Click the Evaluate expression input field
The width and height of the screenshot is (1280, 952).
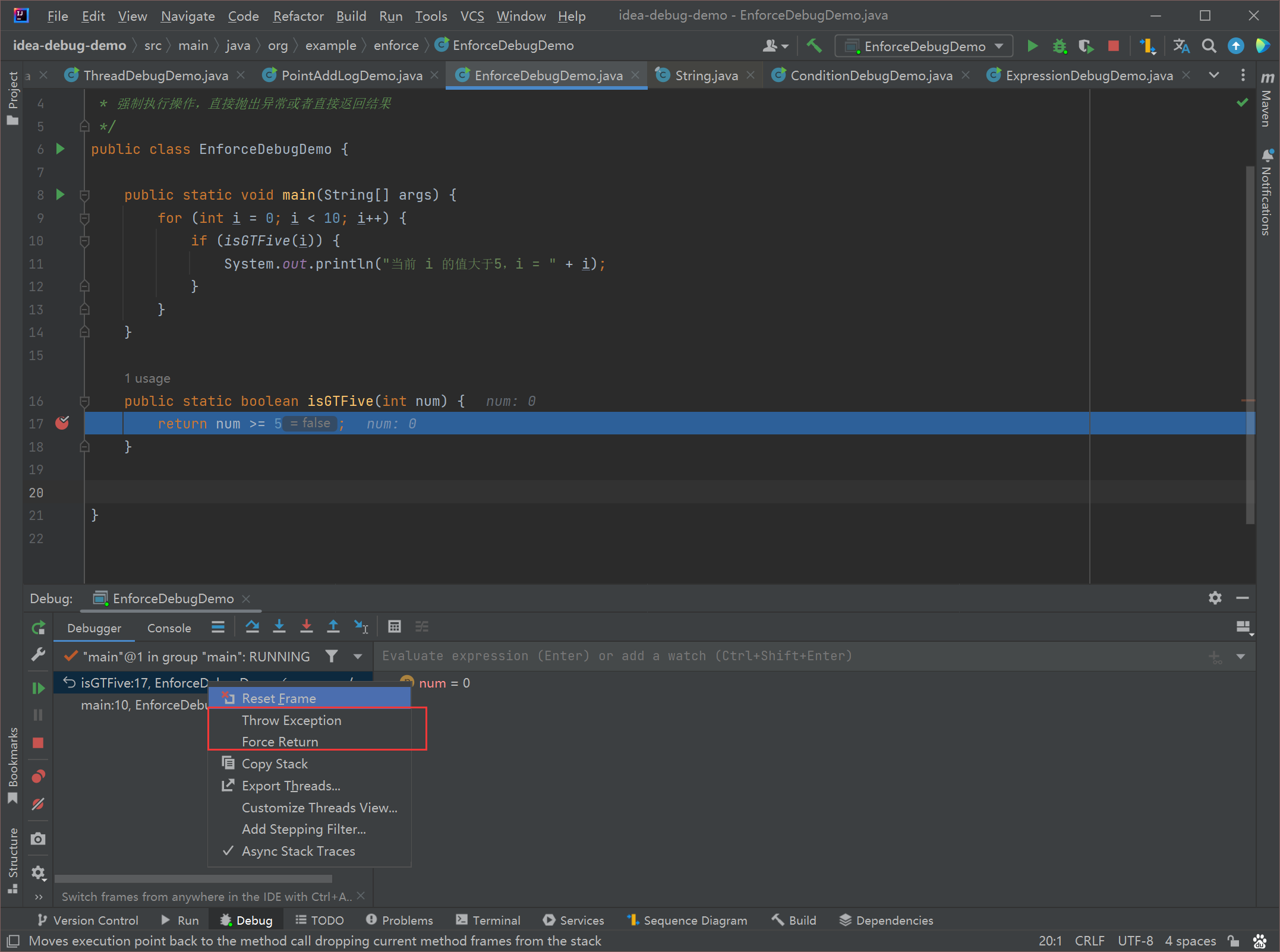790,656
